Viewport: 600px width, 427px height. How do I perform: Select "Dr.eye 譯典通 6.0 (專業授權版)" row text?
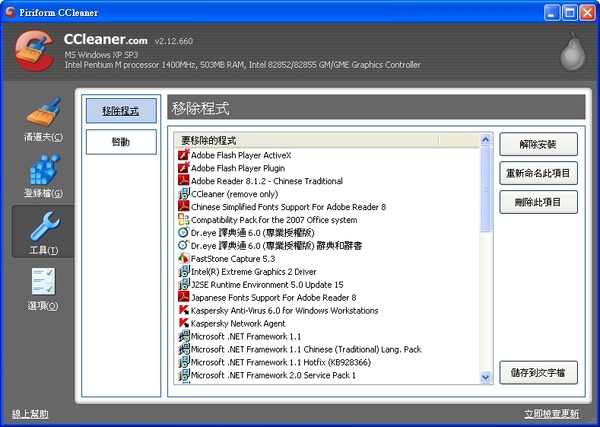pos(253,233)
